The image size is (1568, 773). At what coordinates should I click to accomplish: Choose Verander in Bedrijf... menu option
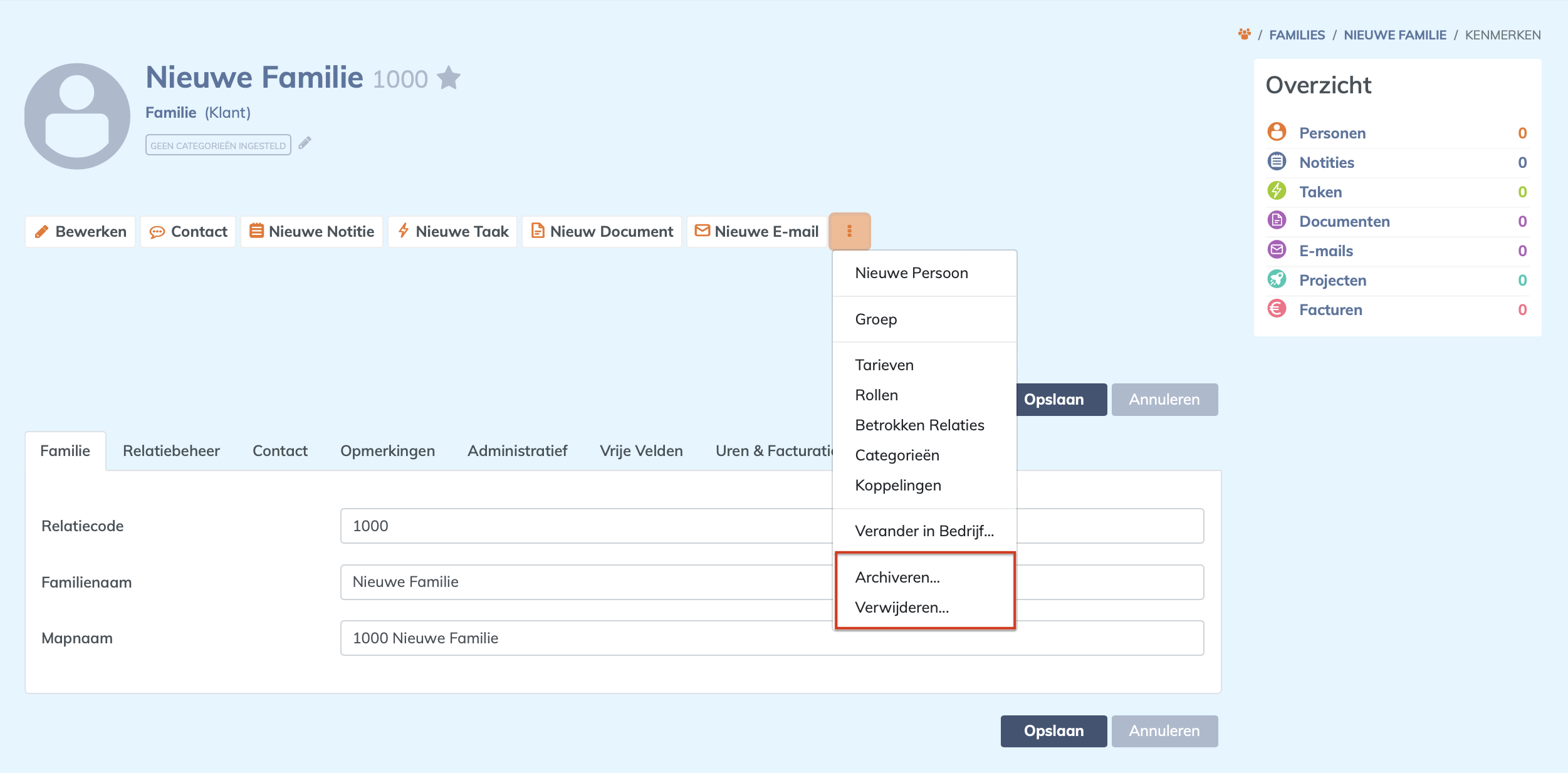pos(924,531)
